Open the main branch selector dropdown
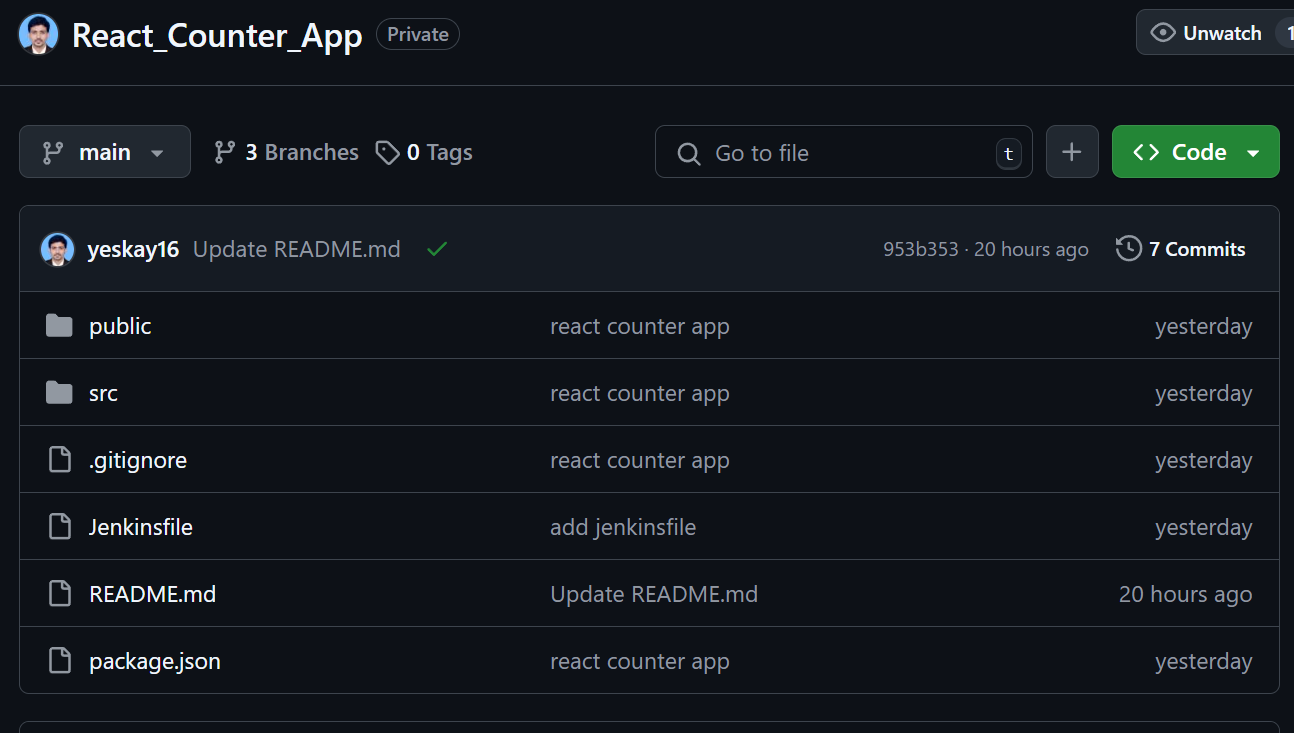This screenshot has height=733, width=1294. click(x=104, y=151)
